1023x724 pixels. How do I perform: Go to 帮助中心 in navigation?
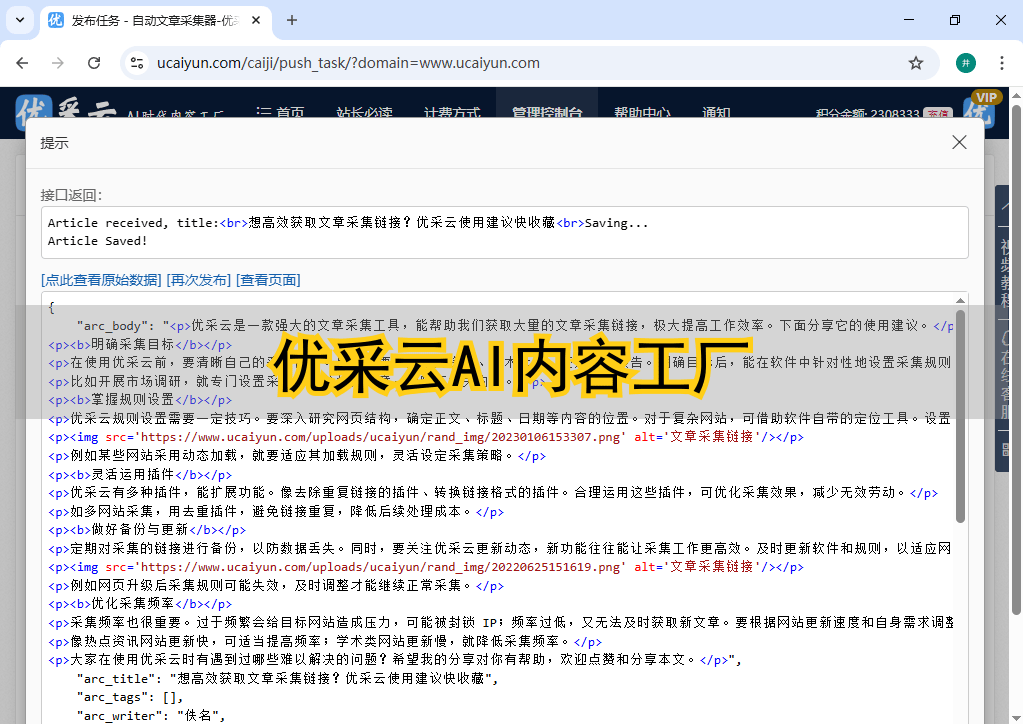pos(642,113)
